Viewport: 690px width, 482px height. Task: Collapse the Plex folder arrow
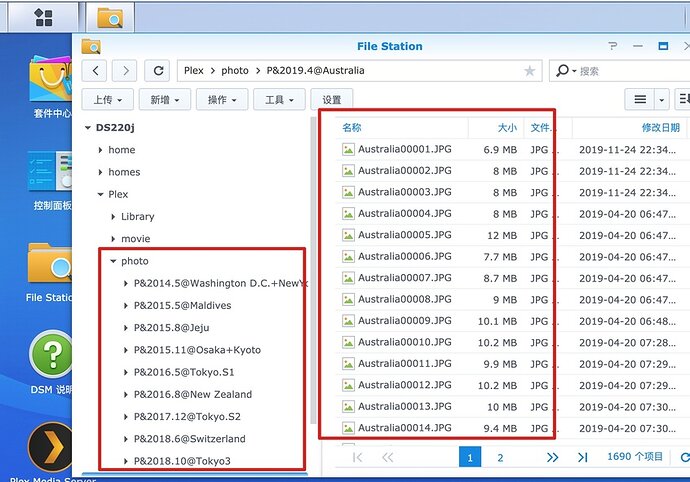(100, 195)
